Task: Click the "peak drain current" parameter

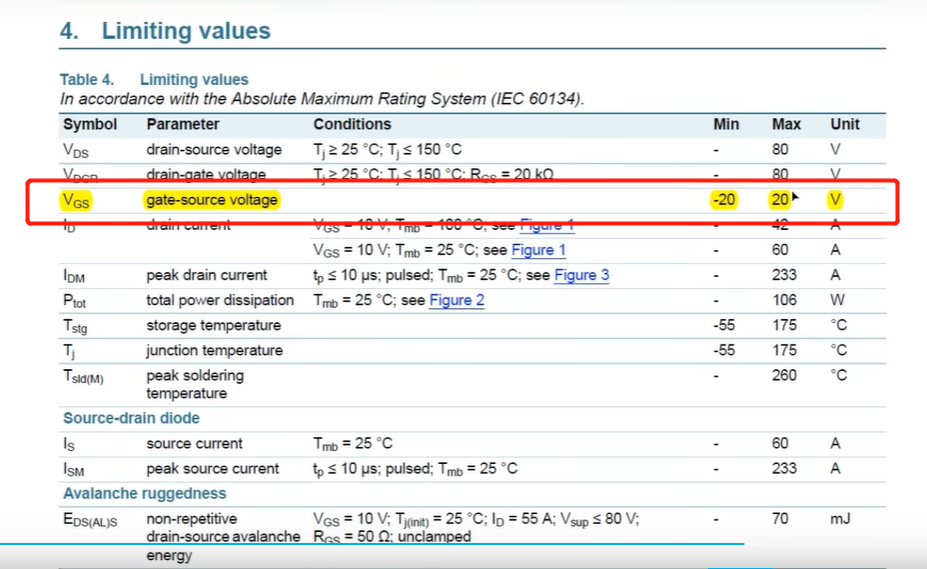Action: pos(207,275)
